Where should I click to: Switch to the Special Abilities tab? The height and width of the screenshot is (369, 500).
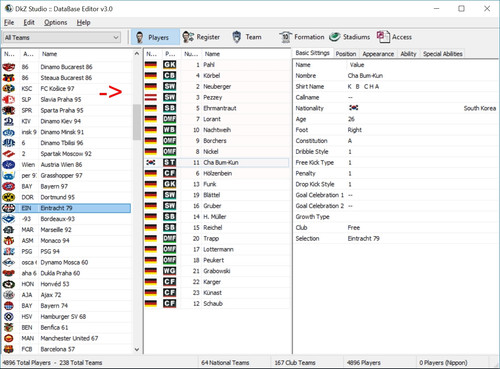443,54
